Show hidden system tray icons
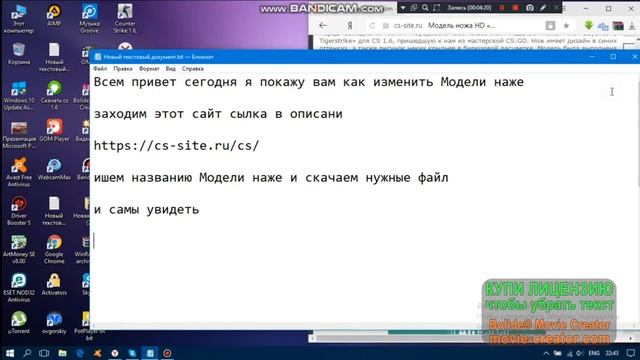640x360 pixels. 546,353
